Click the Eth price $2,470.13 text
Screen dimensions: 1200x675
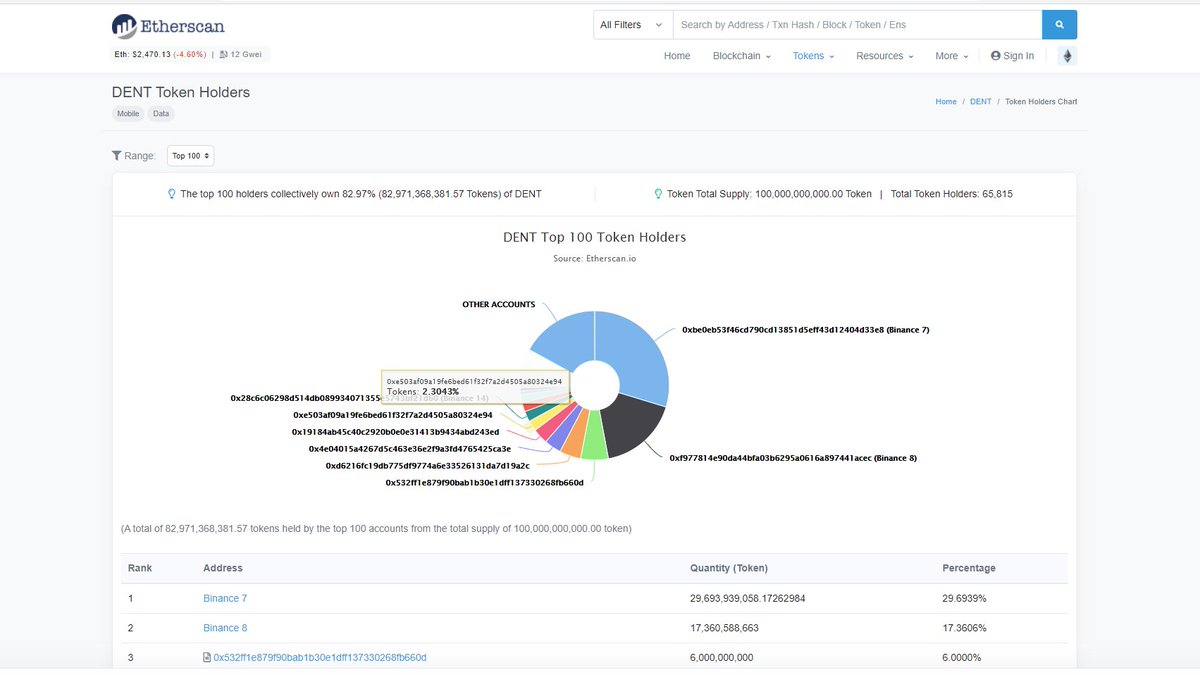click(143, 54)
